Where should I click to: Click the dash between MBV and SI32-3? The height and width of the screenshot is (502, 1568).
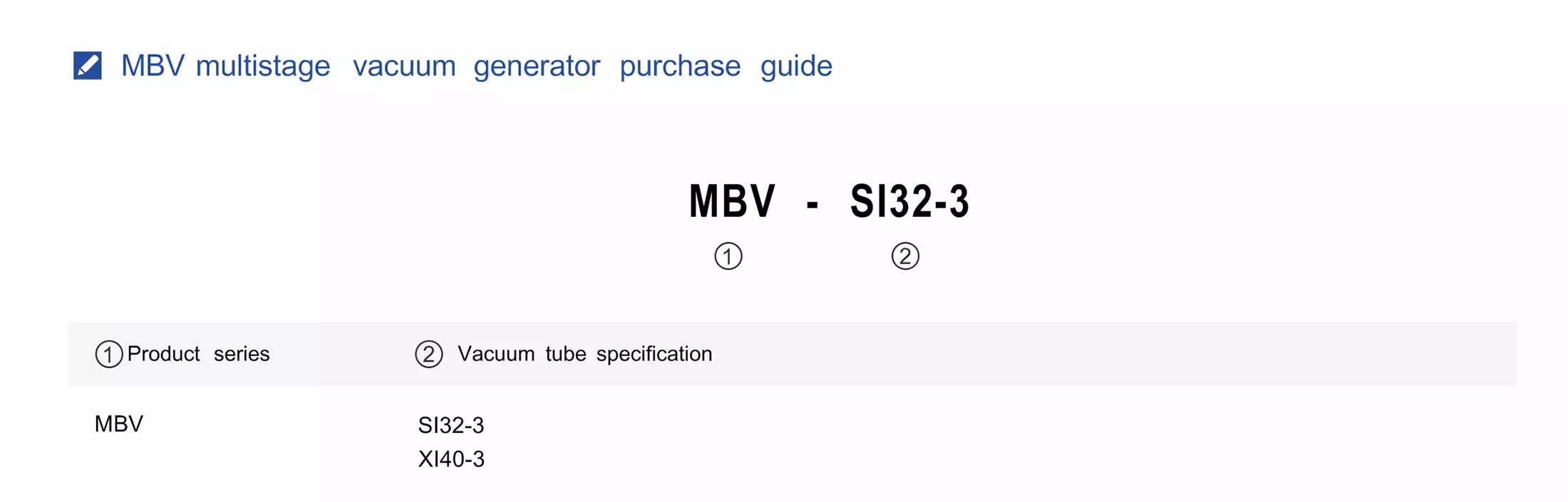(812, 205)
